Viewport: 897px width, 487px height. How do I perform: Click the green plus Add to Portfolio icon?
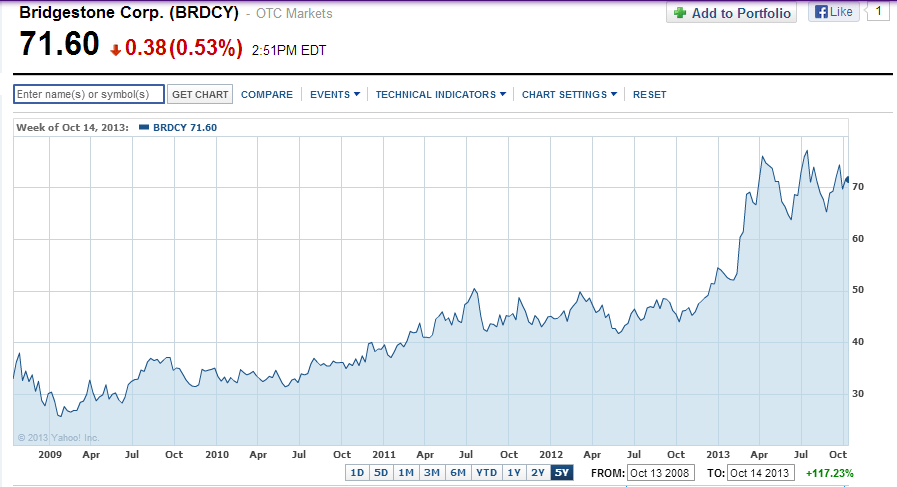click(x=680, y=13)
